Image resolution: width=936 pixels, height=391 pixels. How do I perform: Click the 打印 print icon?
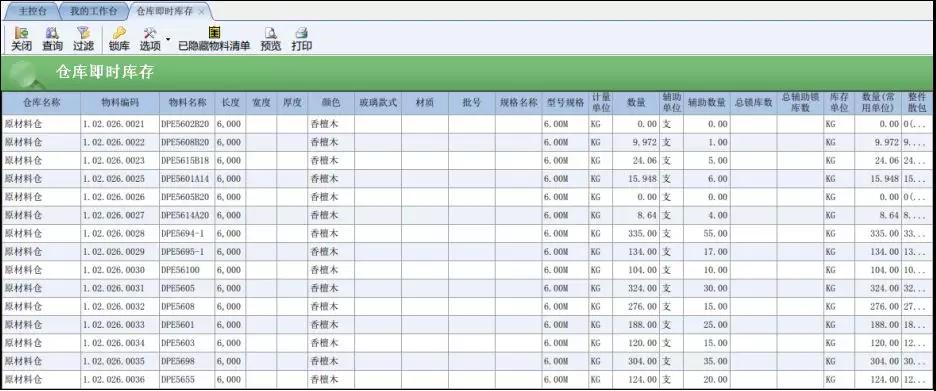tap(301, 39)
